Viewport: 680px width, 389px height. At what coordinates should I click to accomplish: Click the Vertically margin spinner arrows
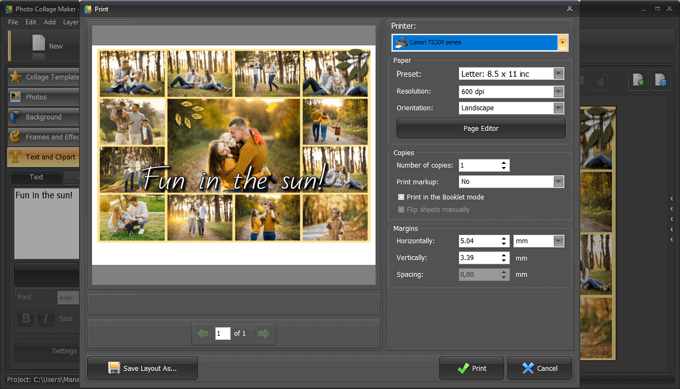coord(503,258)
